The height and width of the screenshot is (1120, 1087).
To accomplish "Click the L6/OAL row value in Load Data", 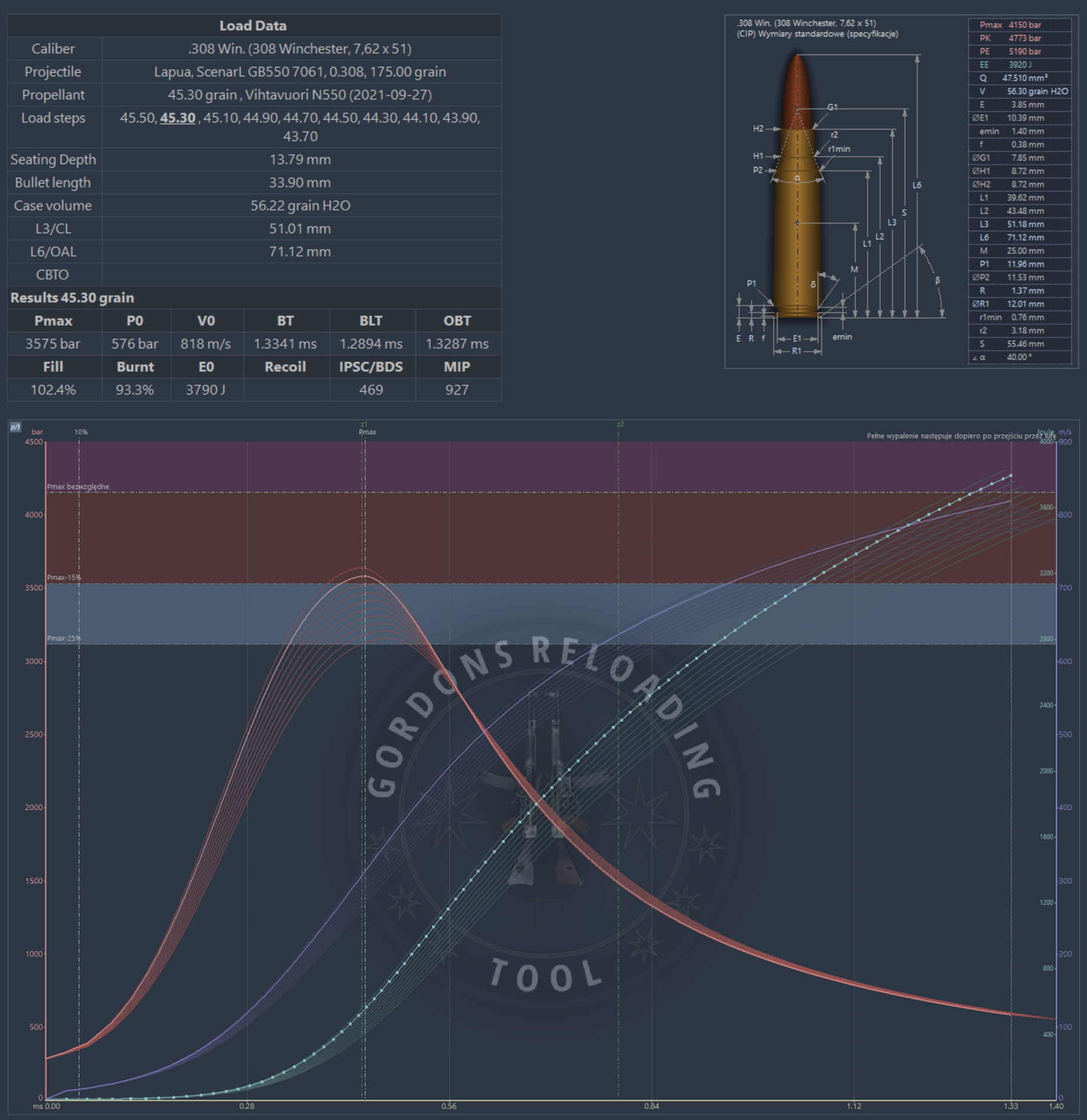I will pos(301,252).
